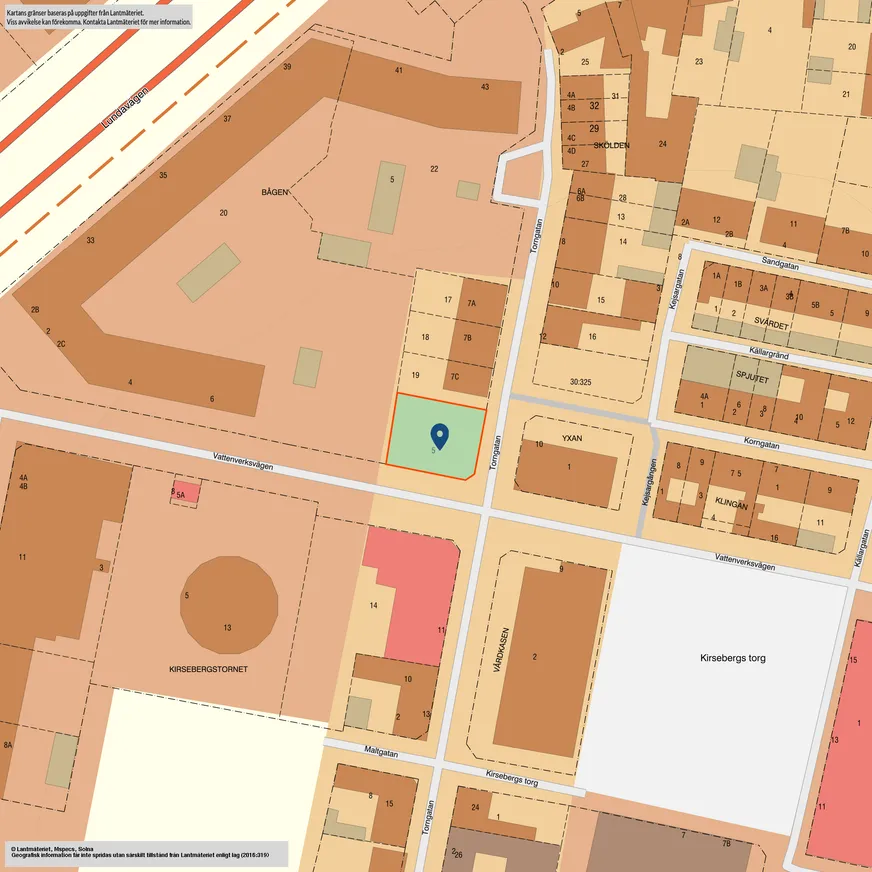
Task: Click the pink building labeled 5A
Action: pyautogui.click(x=186, y=492)
